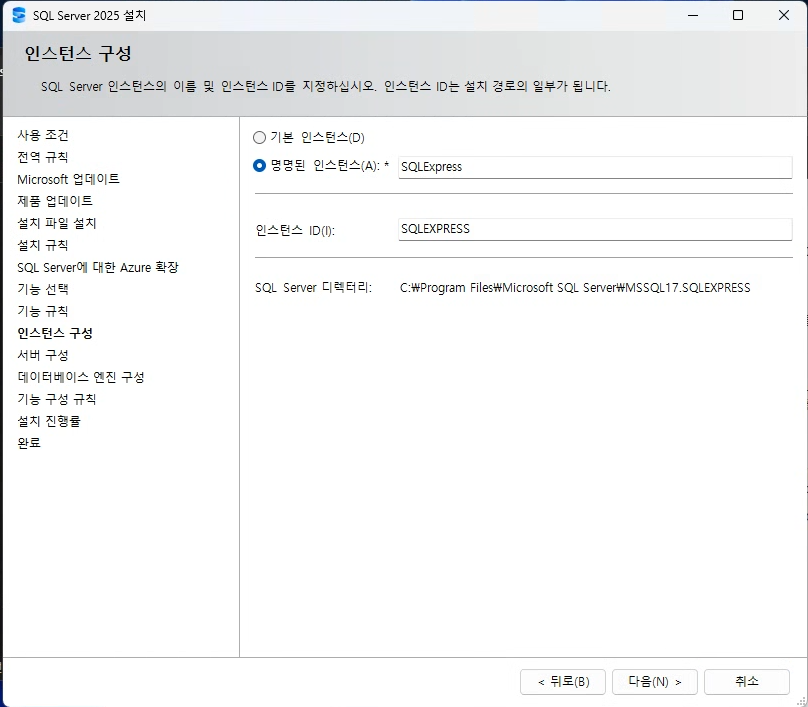Select SQL Server에 대한 Azure 확장 step
This screenshot has height=707, width=808.
98,267
